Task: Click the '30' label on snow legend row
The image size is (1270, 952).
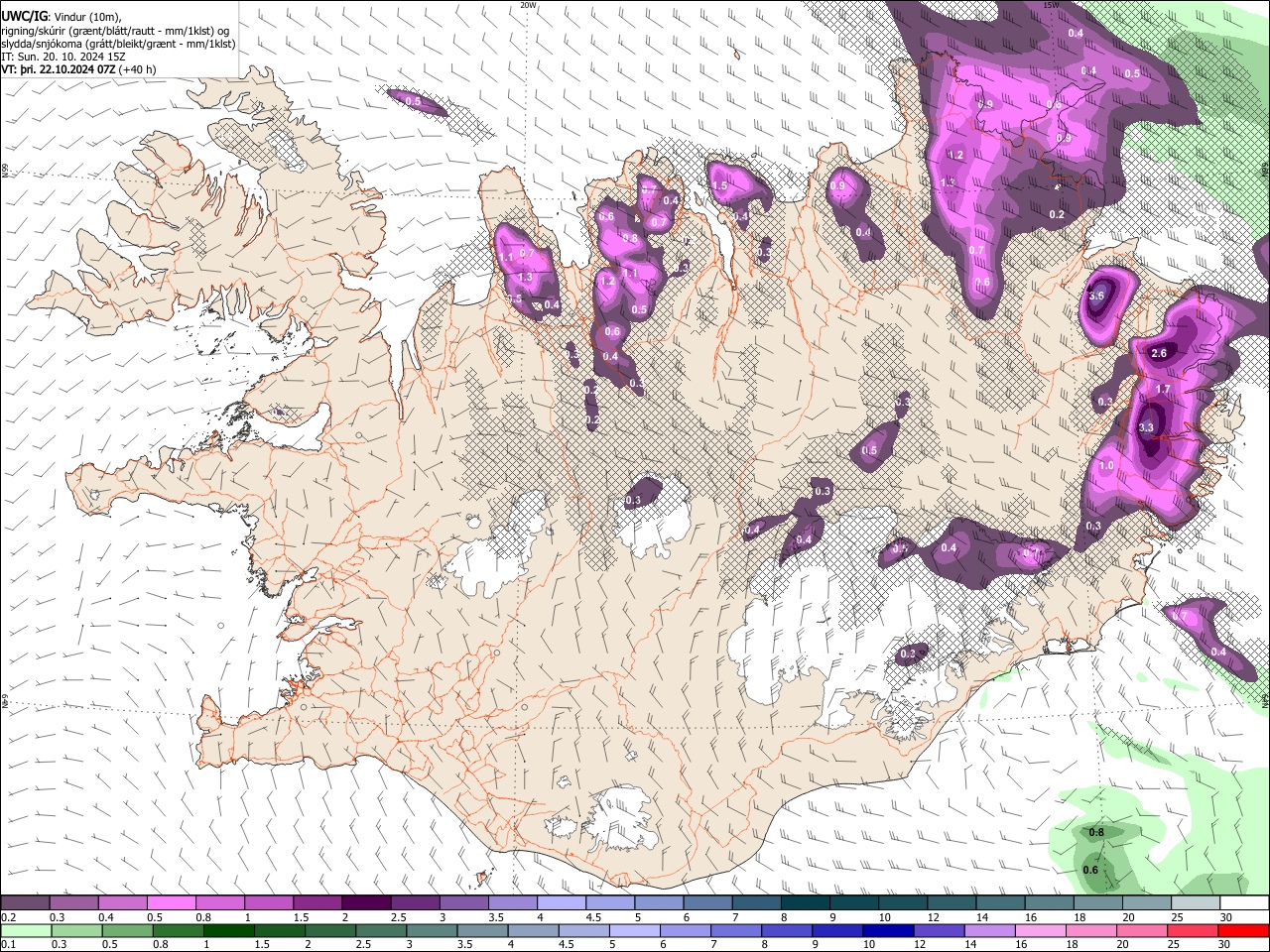Action: (x=1225, y=917)
